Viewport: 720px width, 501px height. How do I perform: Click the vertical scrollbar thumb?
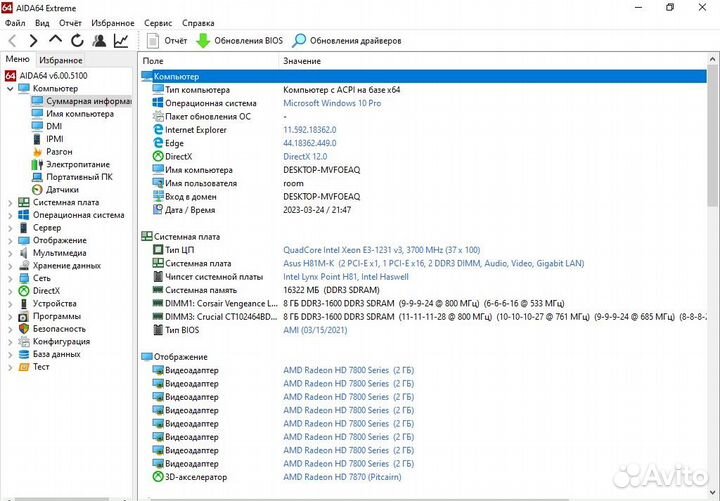(x=712, y=135)
